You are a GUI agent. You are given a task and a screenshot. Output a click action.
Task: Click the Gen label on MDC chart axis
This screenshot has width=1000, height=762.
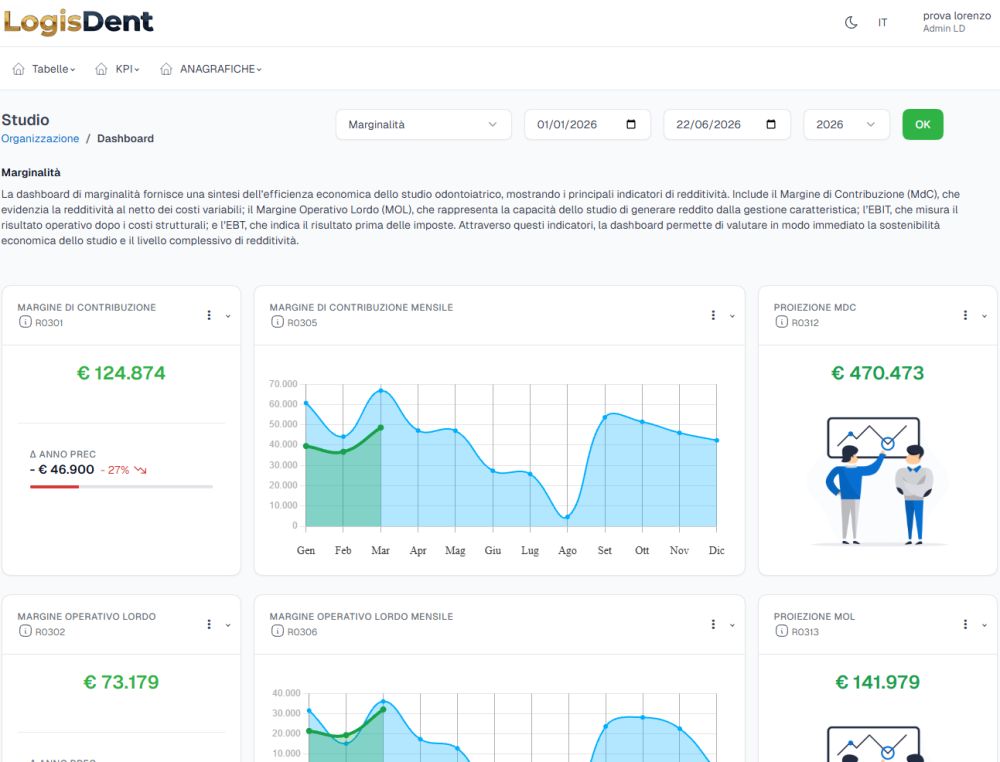click(305, 550)
